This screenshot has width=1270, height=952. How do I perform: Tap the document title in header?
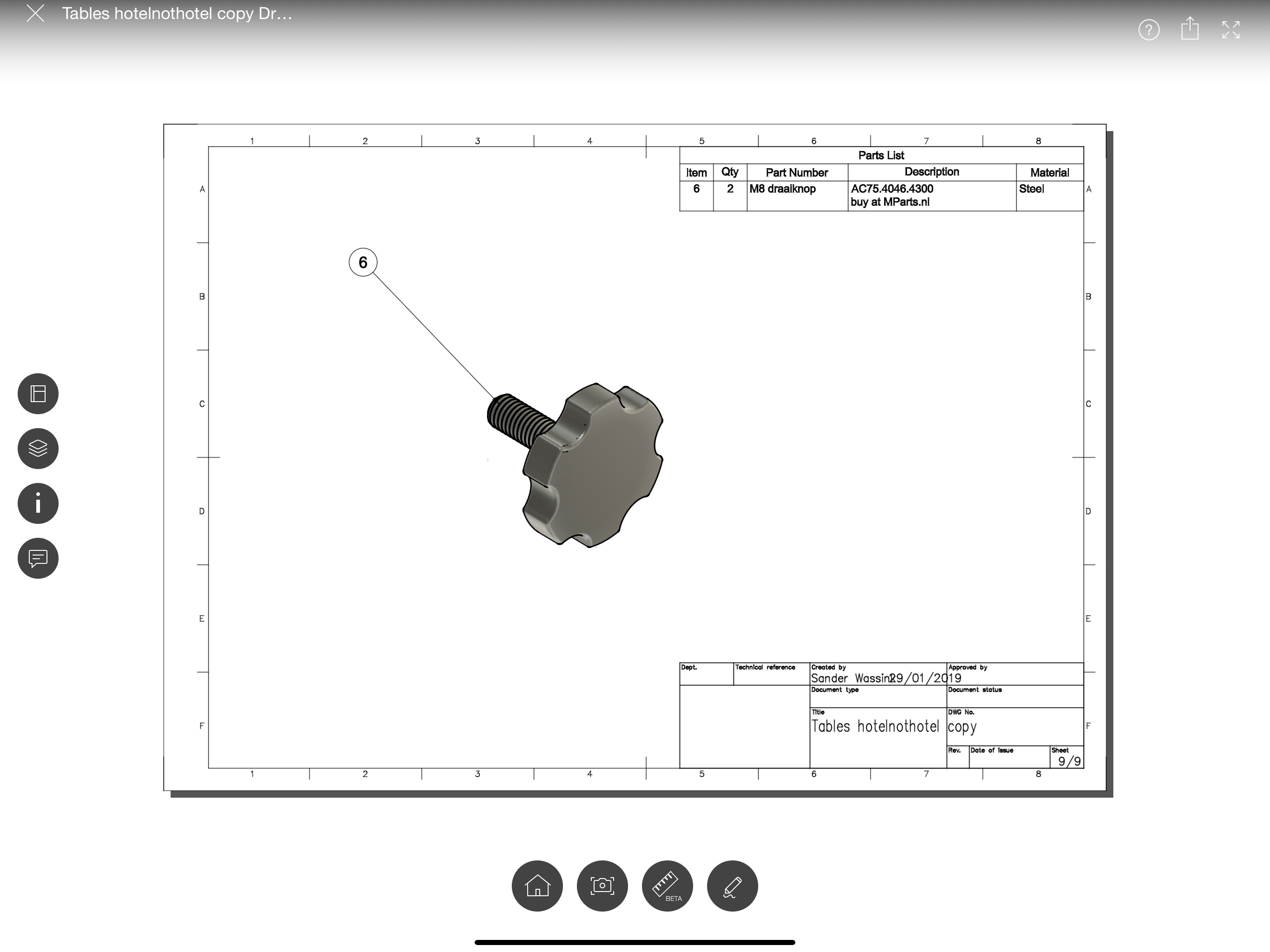point(177,14)
